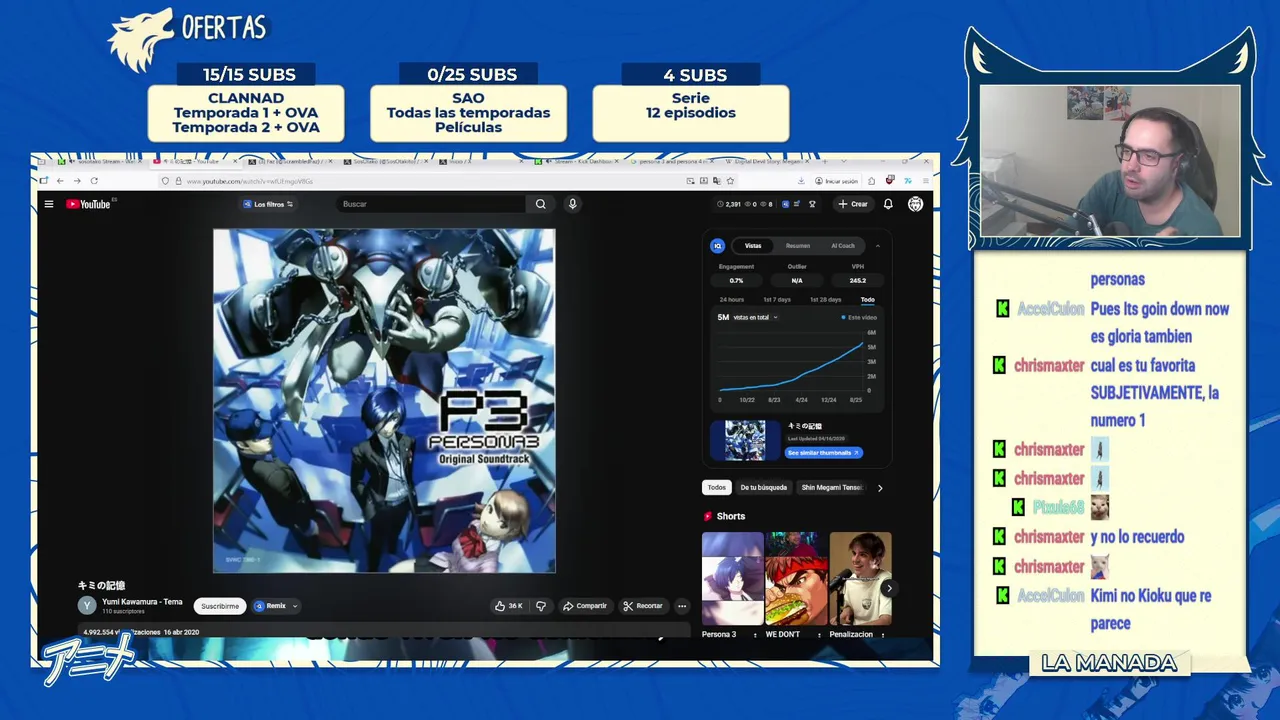
Task: Share the video with Compartir
Action: 585,606
